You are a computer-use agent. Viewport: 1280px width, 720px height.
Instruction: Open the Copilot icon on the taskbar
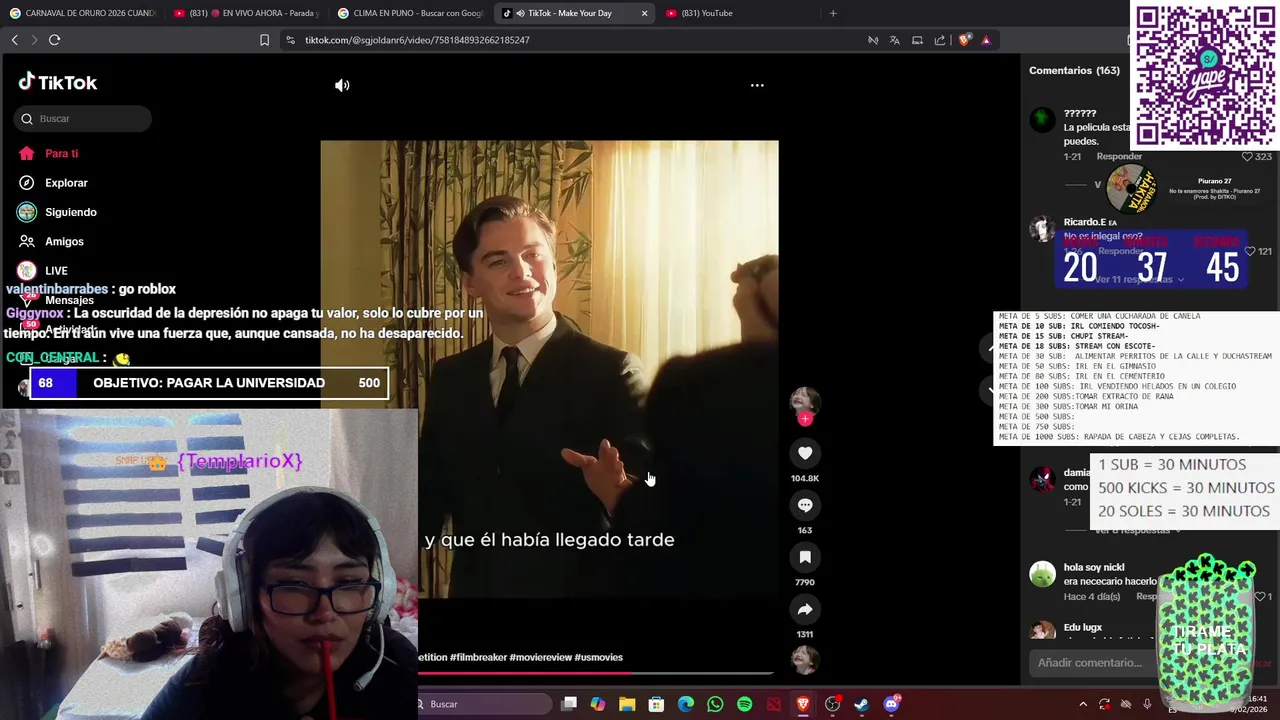pos(598,704)
